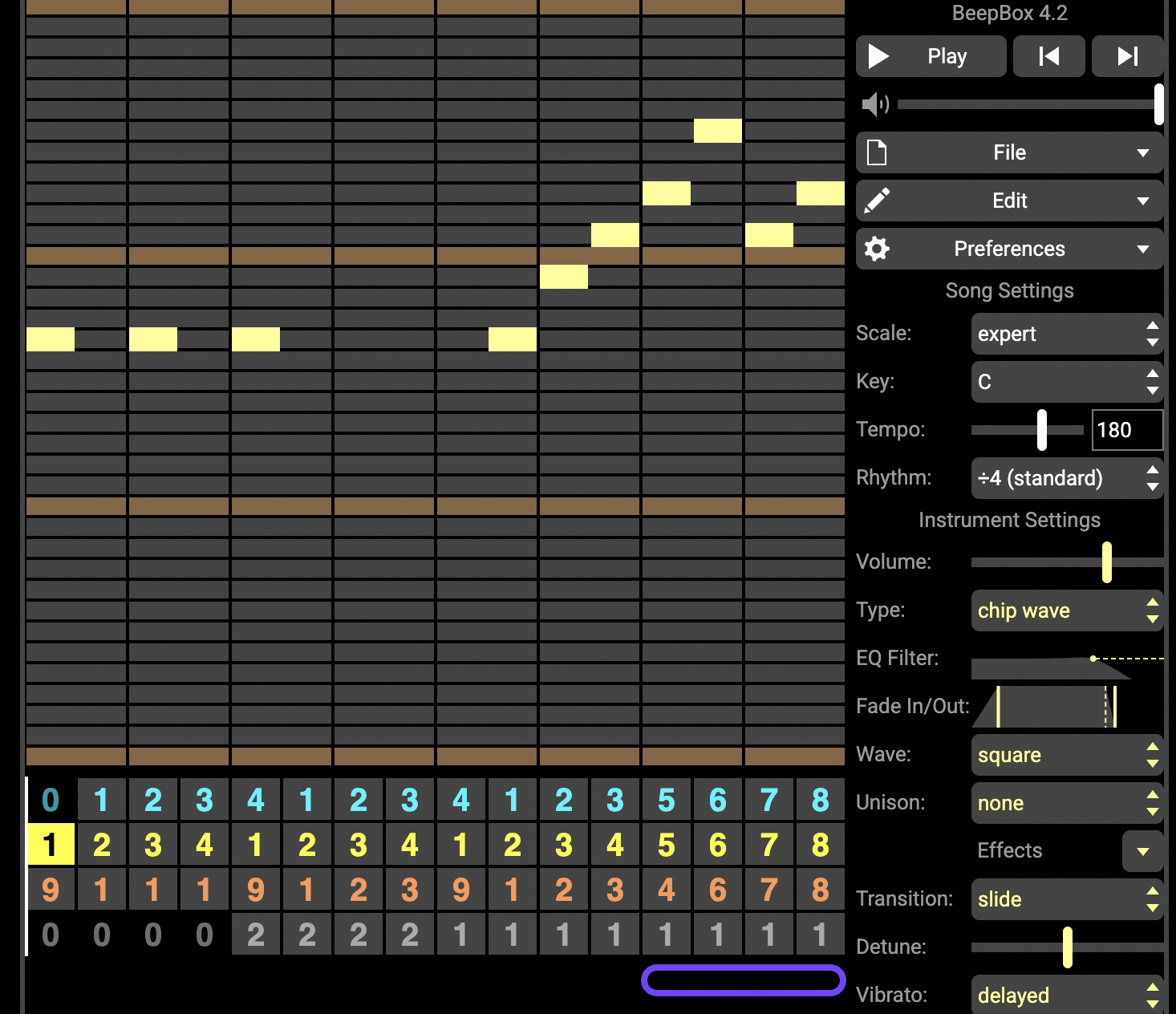Click the purple loop bar under the tracks
Viewport: 1176px width, 1014px height.
coord(744,980)
